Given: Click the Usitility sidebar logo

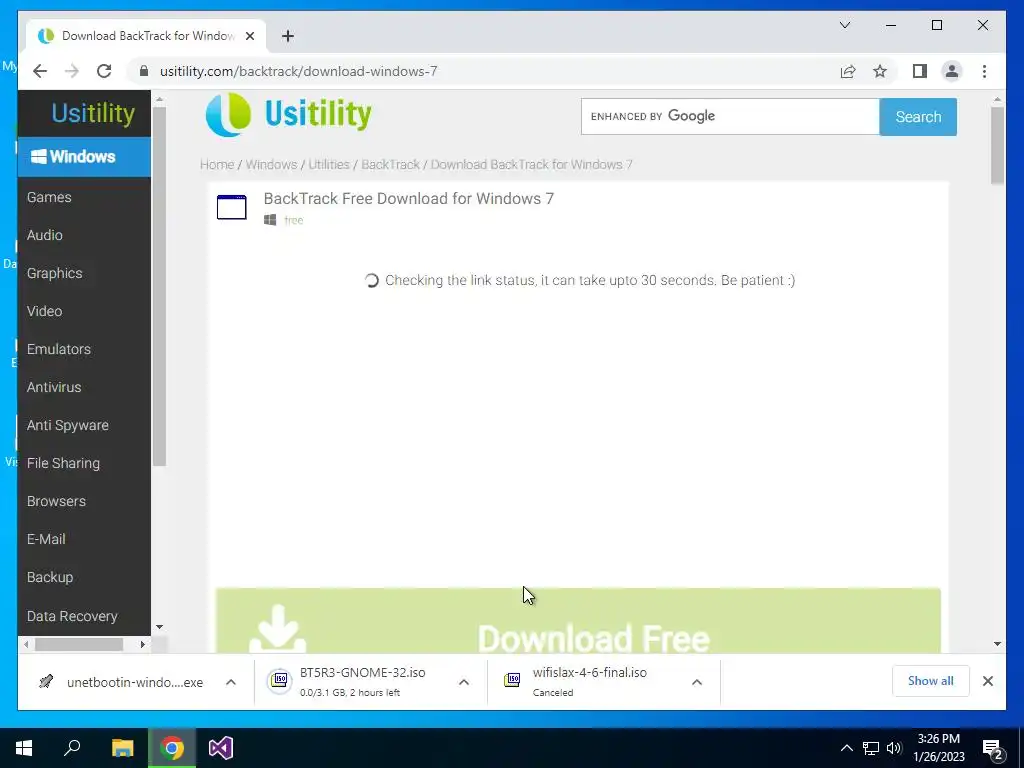Looking at the screenshot, I should pos(93,113).
